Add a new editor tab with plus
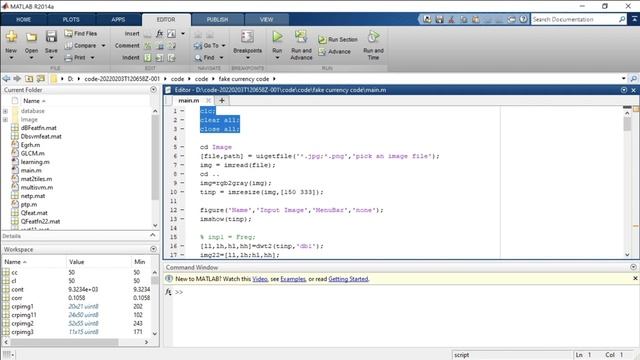Image resolution: width=640 pixels, height=360 pixels. (222, 100)
